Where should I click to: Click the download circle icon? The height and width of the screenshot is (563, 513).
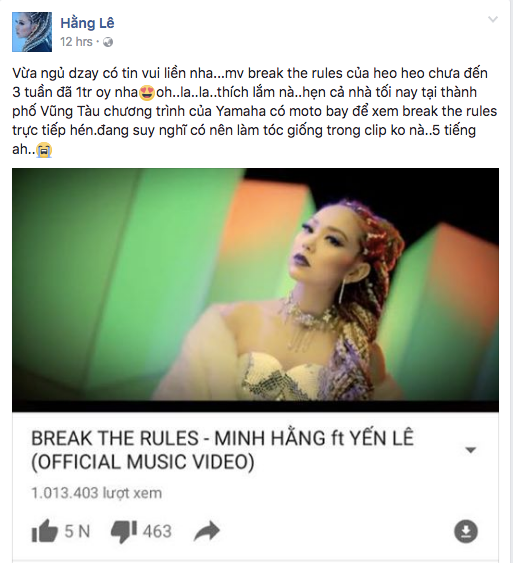click(466, 531)
